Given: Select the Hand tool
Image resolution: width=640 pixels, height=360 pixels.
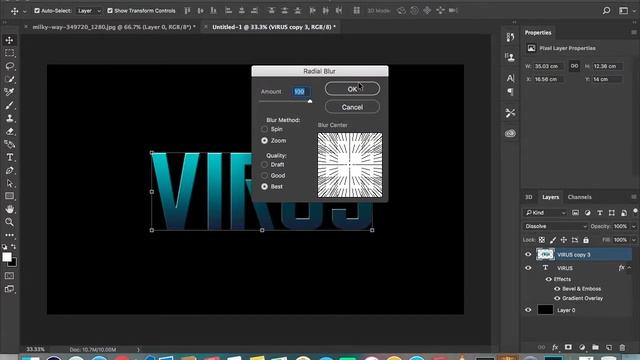Looking at the screenshot, I should pos(9,209).
